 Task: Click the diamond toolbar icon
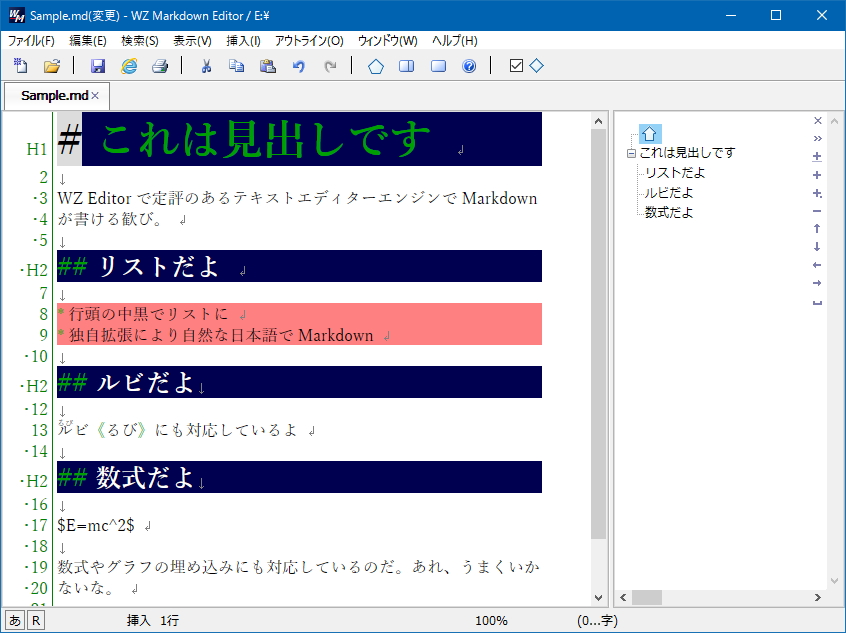click(536, 66)
